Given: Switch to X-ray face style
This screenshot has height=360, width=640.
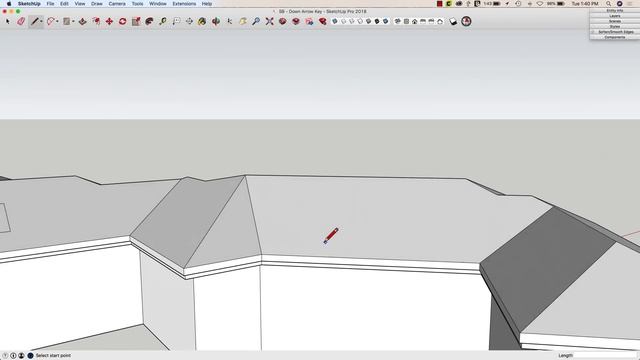Looking at the screenshot, I should [335, 21].
